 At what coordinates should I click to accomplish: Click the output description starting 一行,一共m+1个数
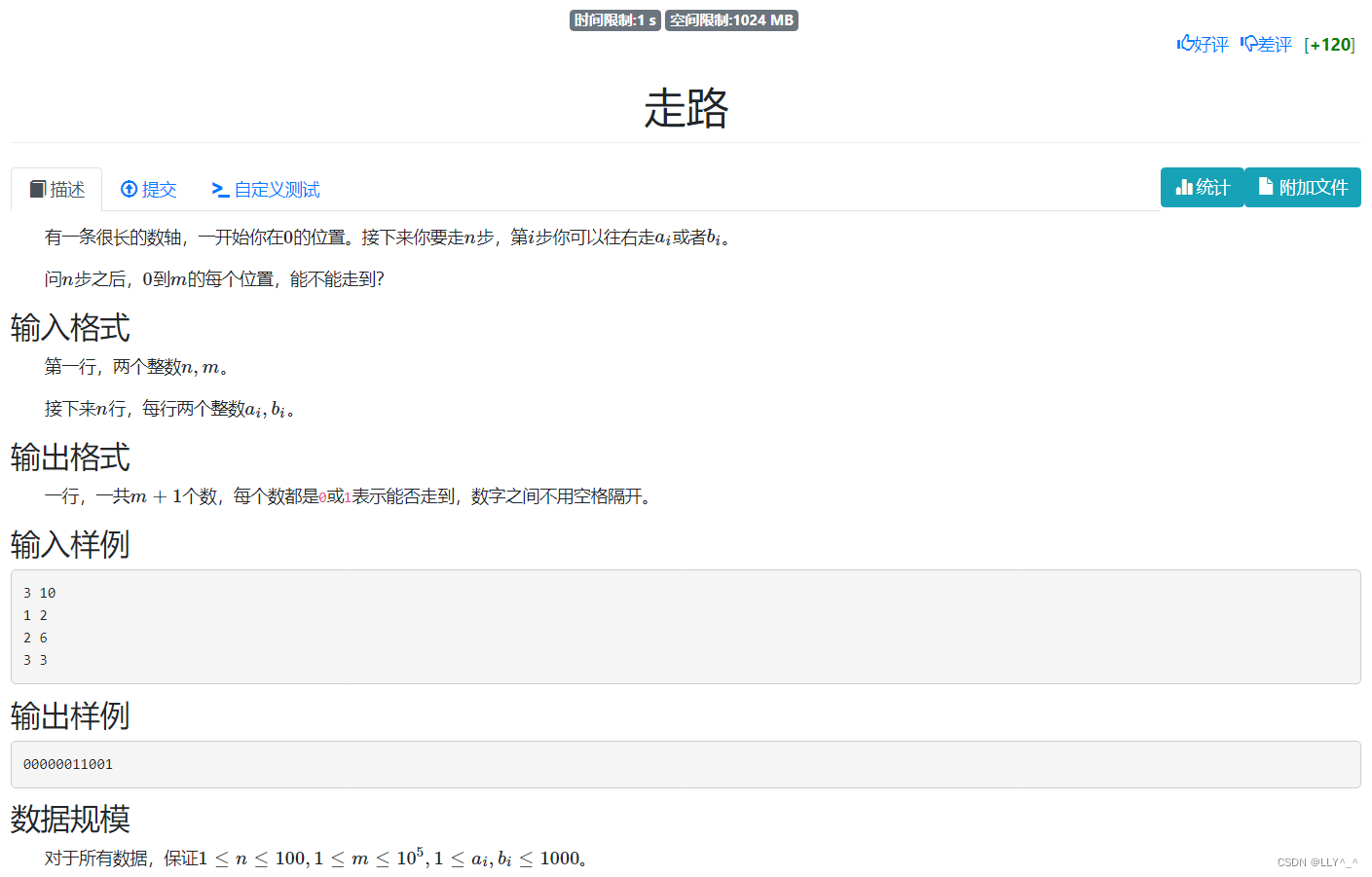348,496
